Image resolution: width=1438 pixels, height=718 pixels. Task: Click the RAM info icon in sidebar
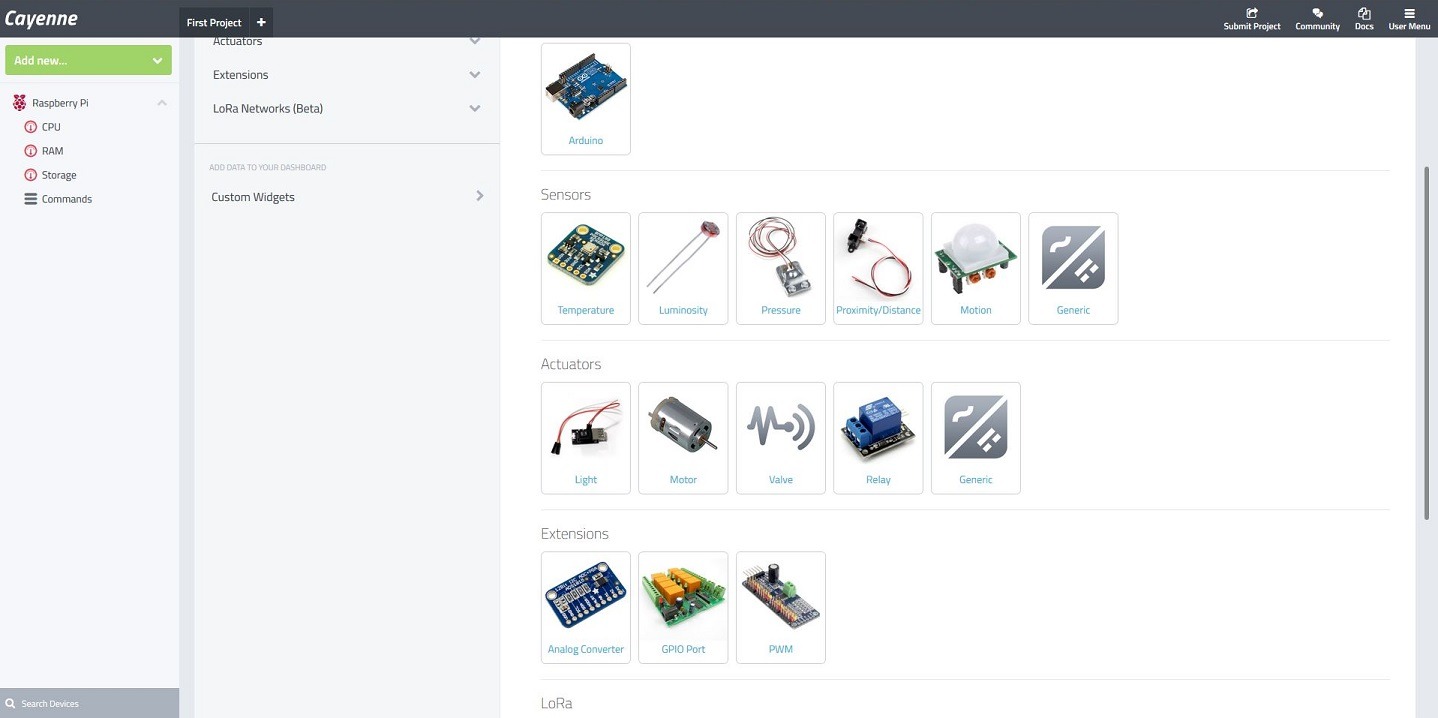[x=30, y=151]
